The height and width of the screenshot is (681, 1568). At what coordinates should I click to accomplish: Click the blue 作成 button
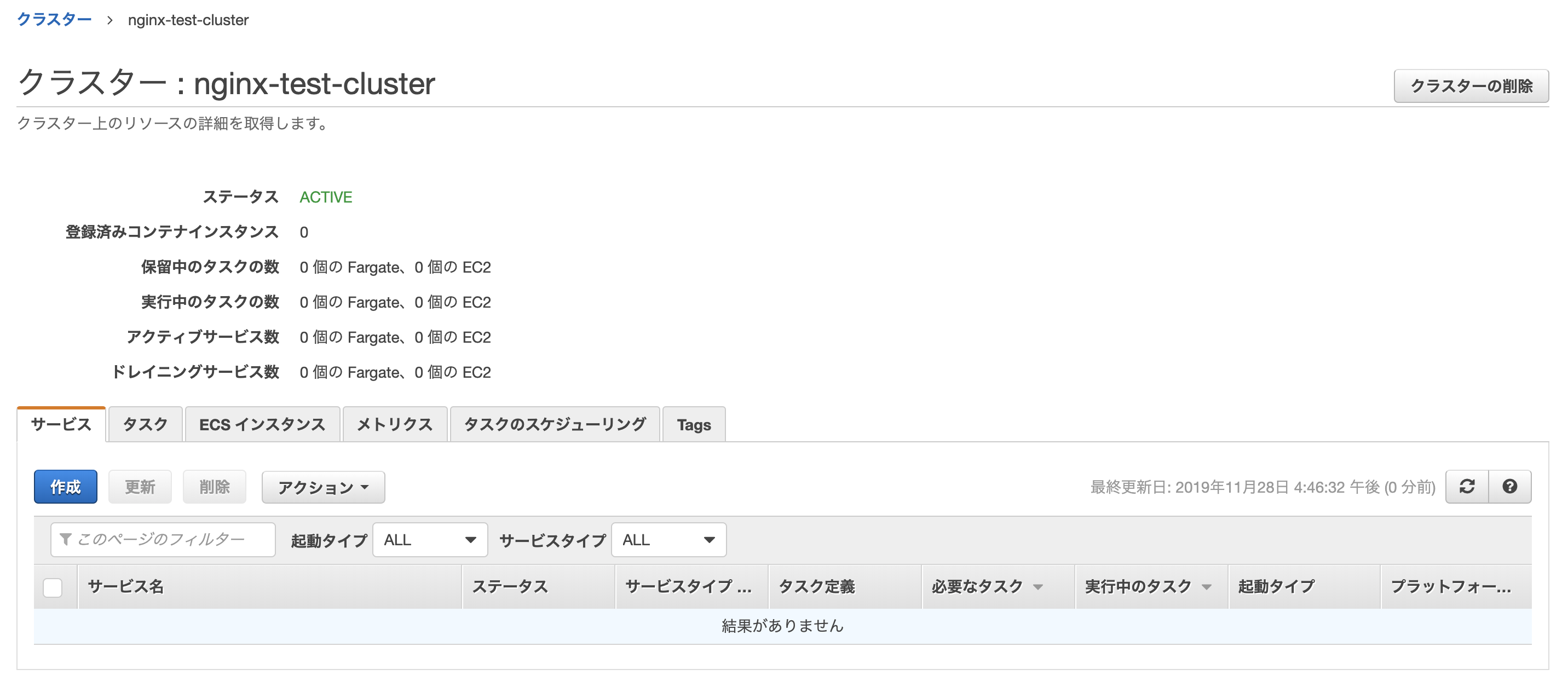click(66, 486)
